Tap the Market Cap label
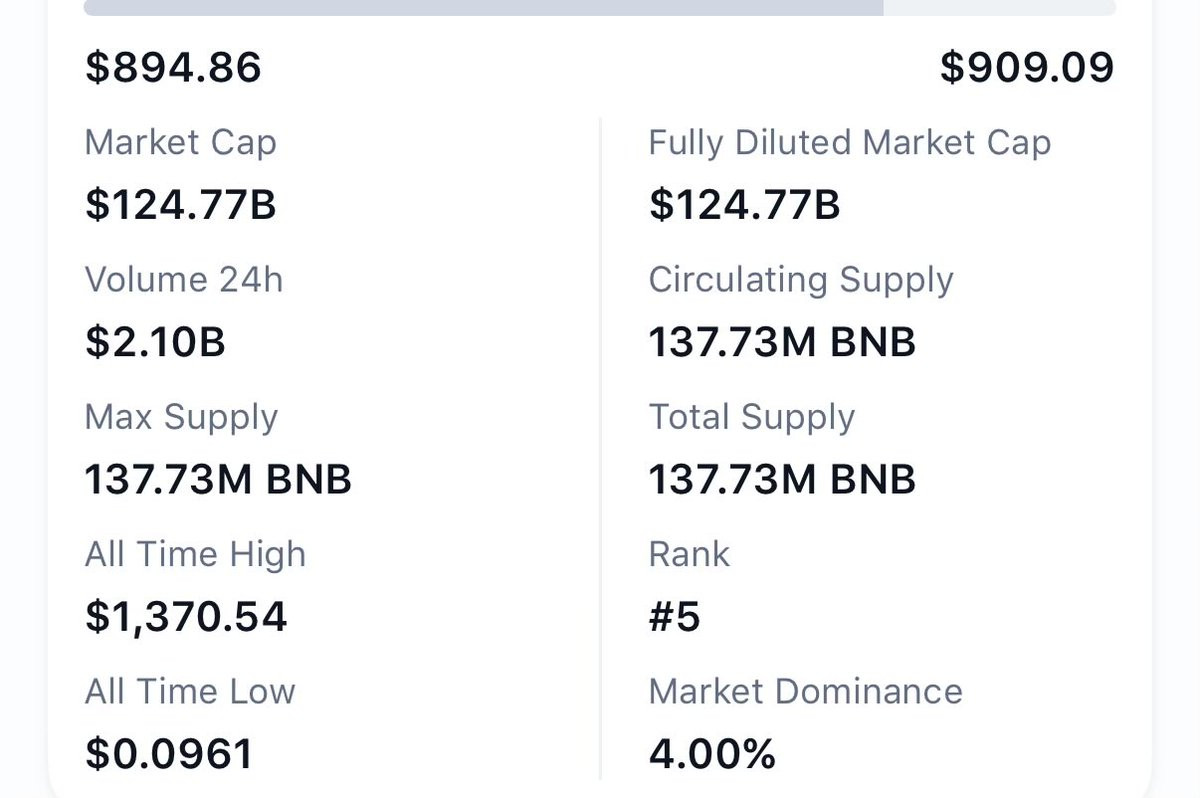 pyautogui.click(x=180, y=142)
